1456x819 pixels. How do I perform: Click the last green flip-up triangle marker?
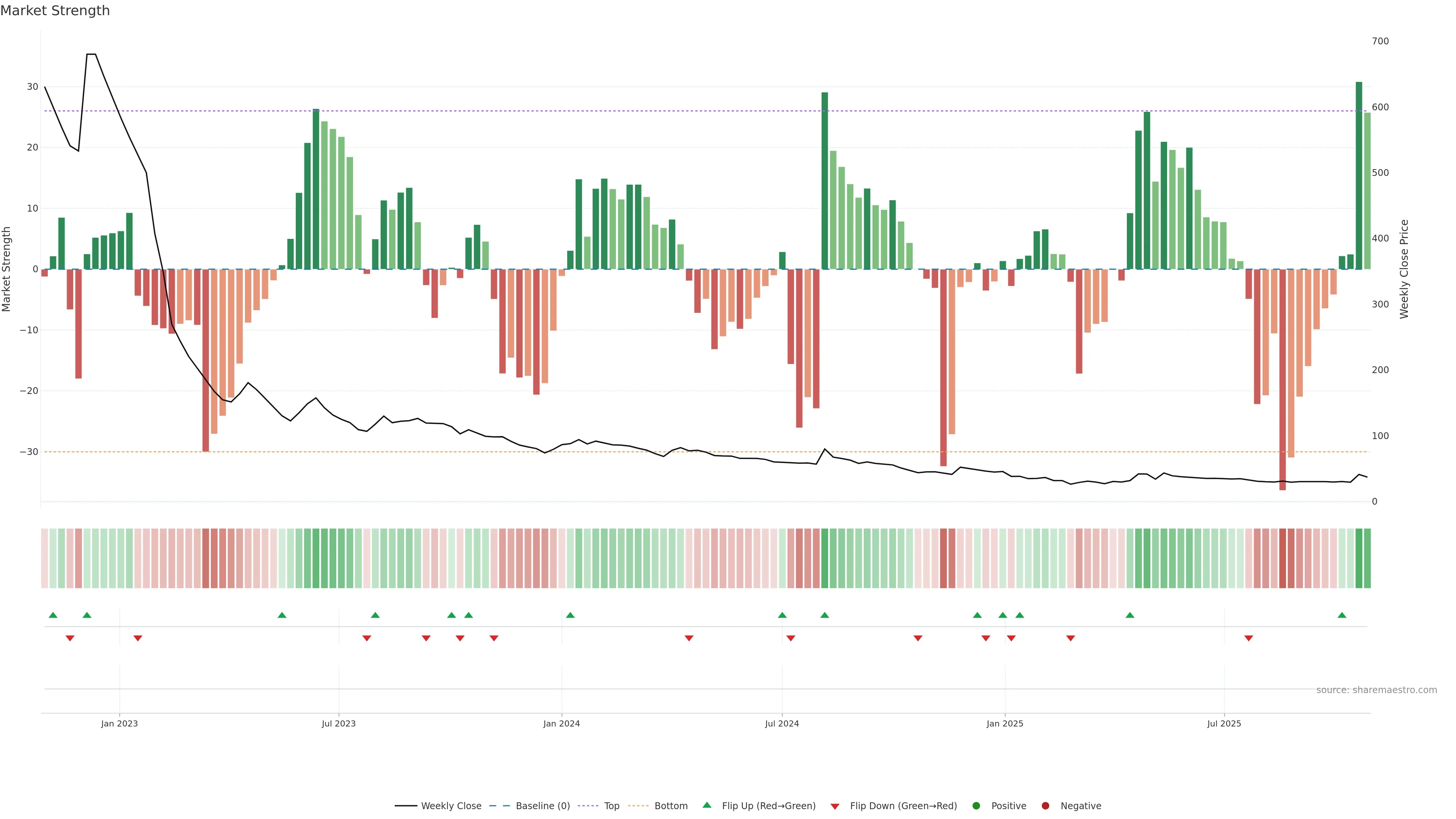click(x=1342, y=615)
